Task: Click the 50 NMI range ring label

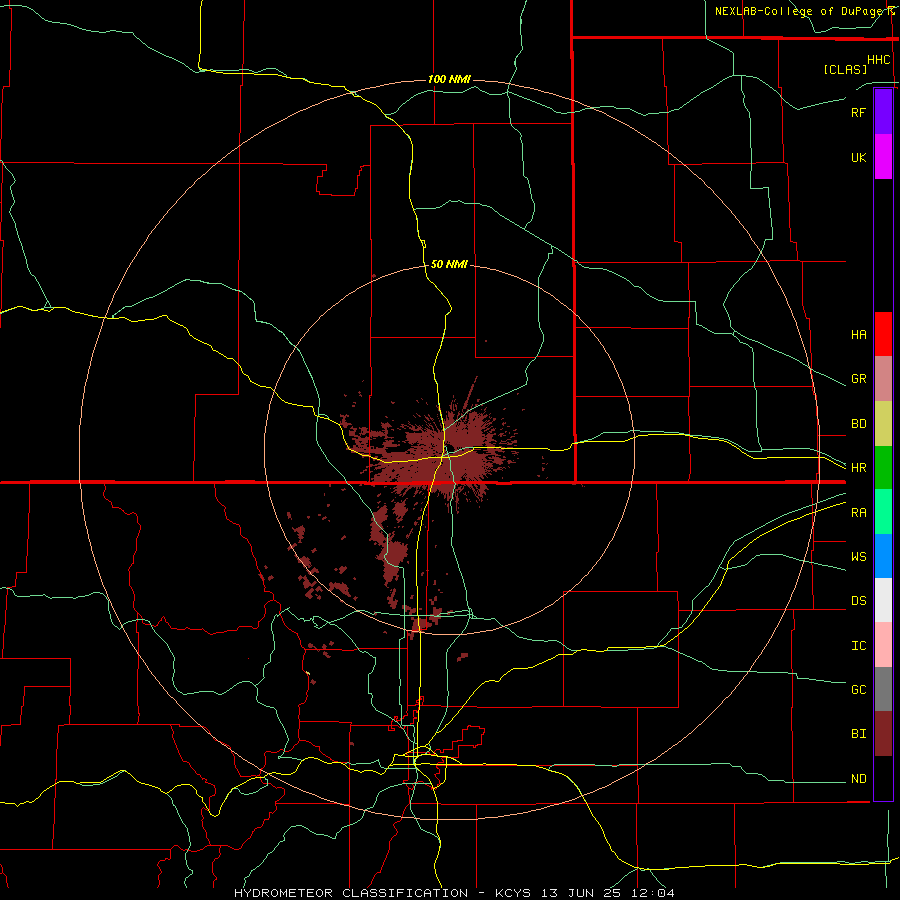Action: pyautogui.click(x=449, y=264)
